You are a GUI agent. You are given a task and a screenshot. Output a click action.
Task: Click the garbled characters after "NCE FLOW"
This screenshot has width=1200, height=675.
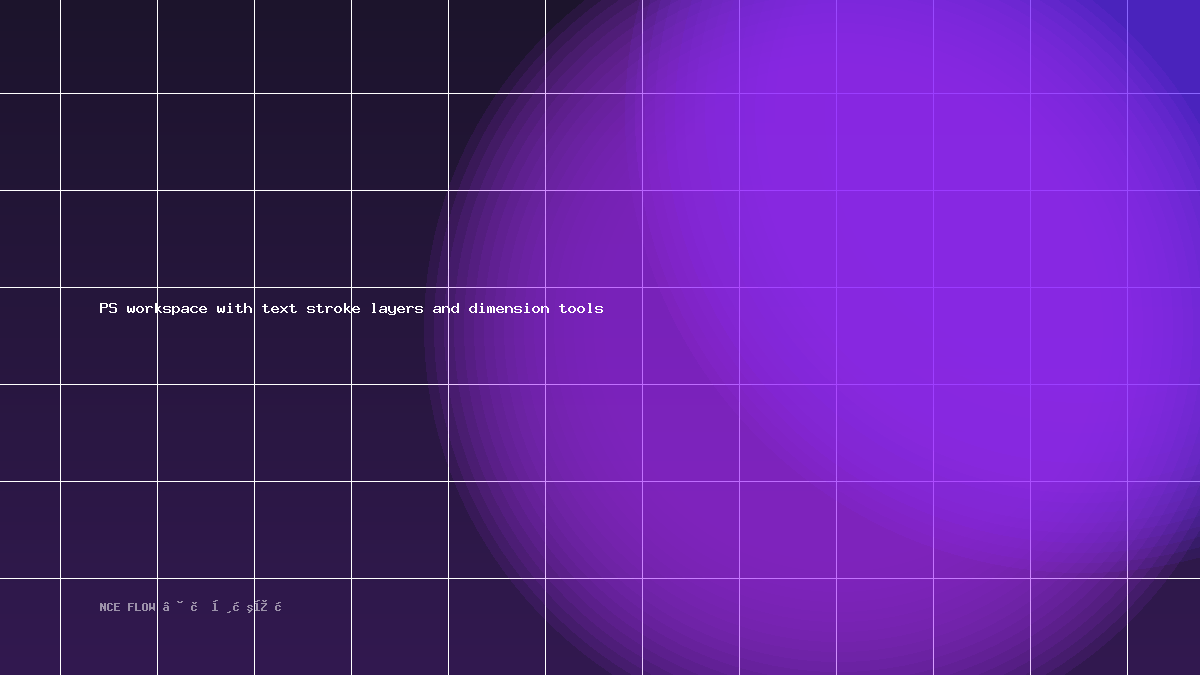(222, 607)
